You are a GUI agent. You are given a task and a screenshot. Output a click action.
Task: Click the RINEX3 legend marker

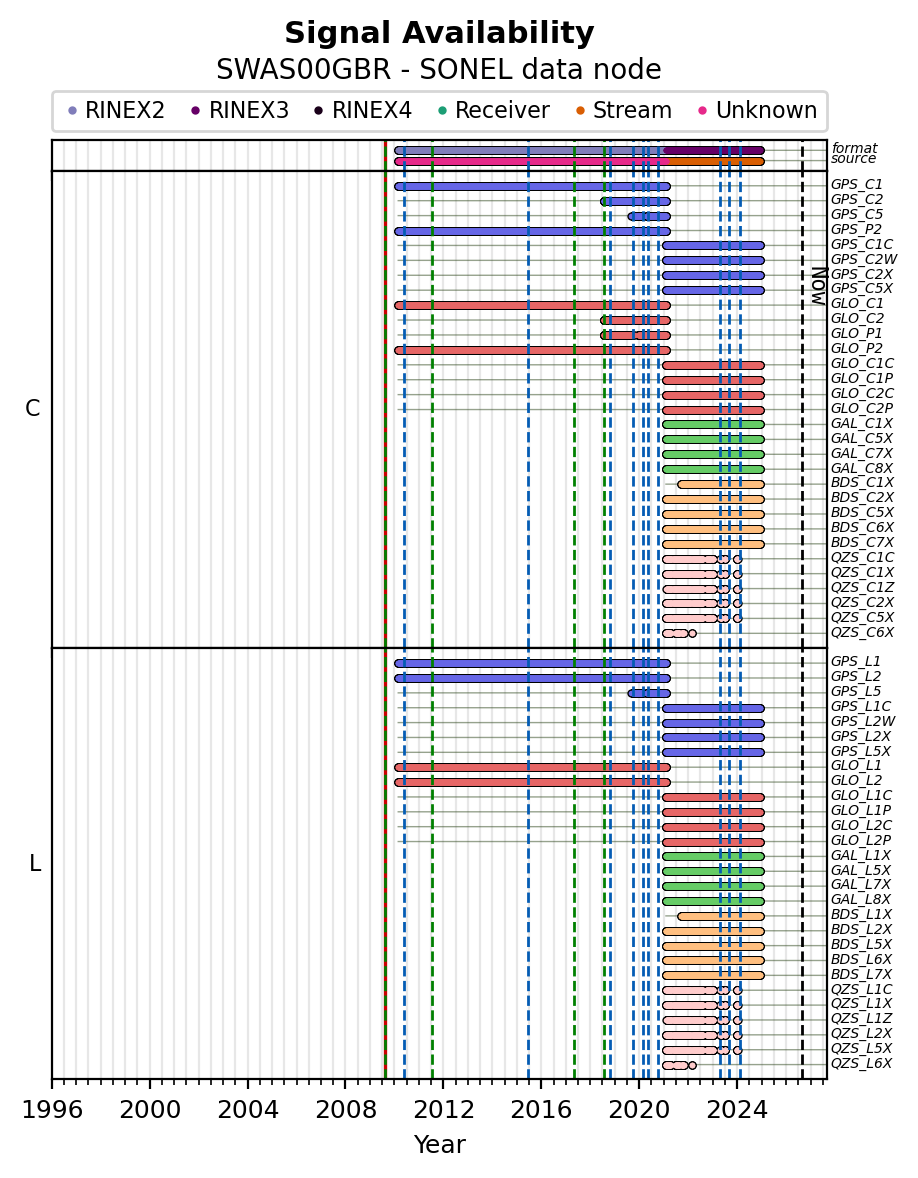click(196, 110)
